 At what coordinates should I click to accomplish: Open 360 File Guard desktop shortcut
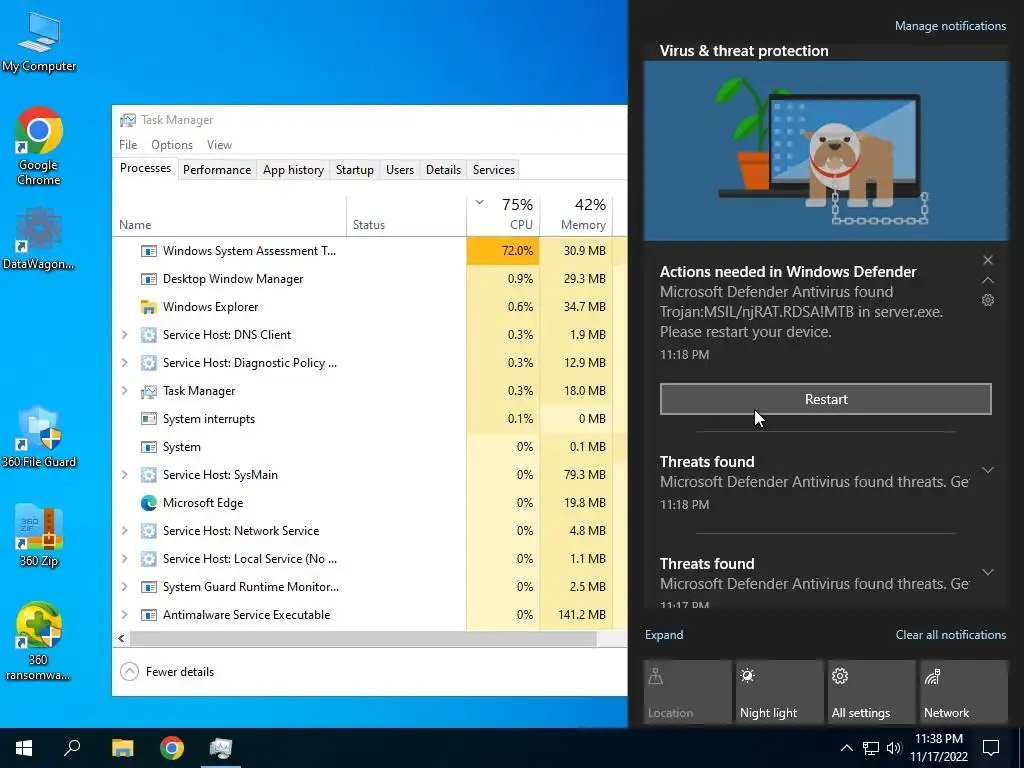[39, 436]
